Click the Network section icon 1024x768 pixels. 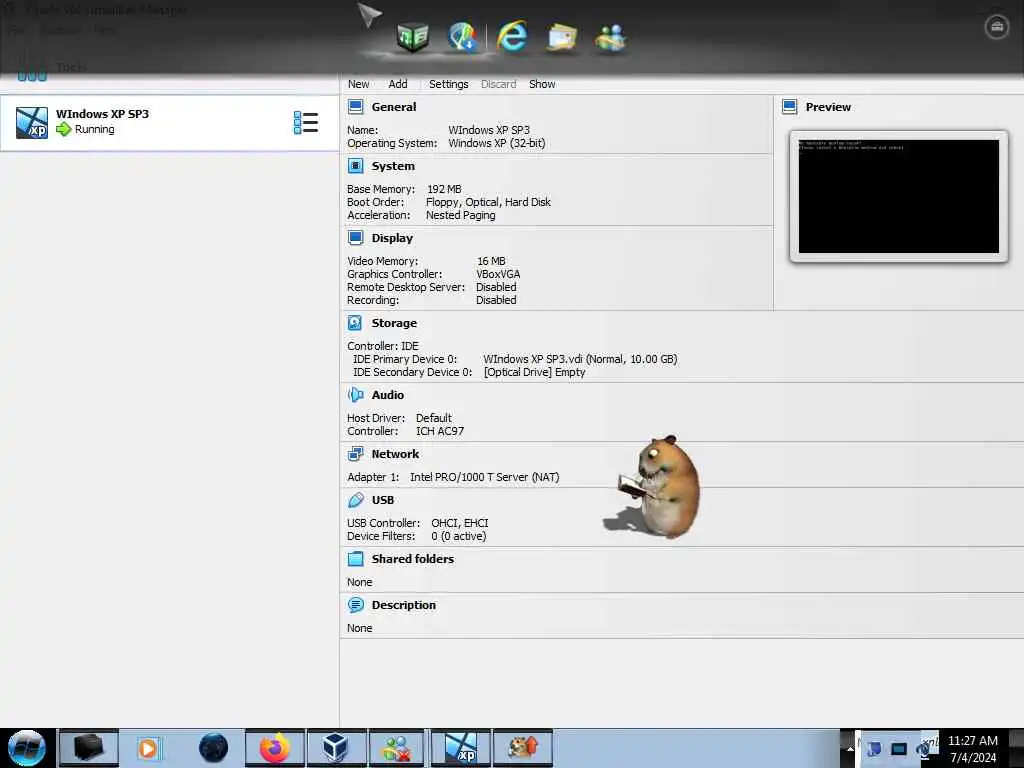point(355,455)
